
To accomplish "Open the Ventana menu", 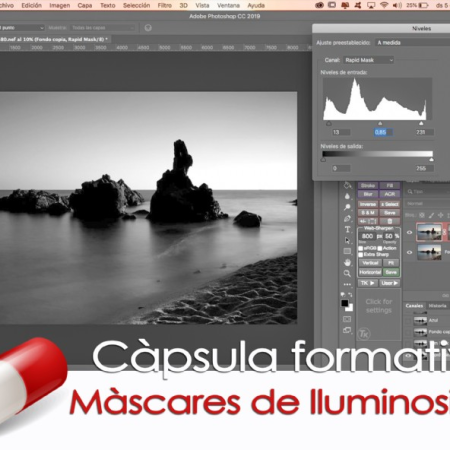I will pyautogui.click(x=228, y=5).
